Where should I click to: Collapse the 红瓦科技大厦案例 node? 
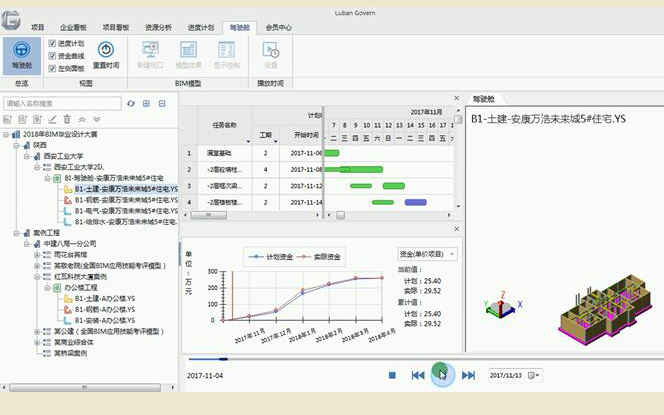pos(37,277)
